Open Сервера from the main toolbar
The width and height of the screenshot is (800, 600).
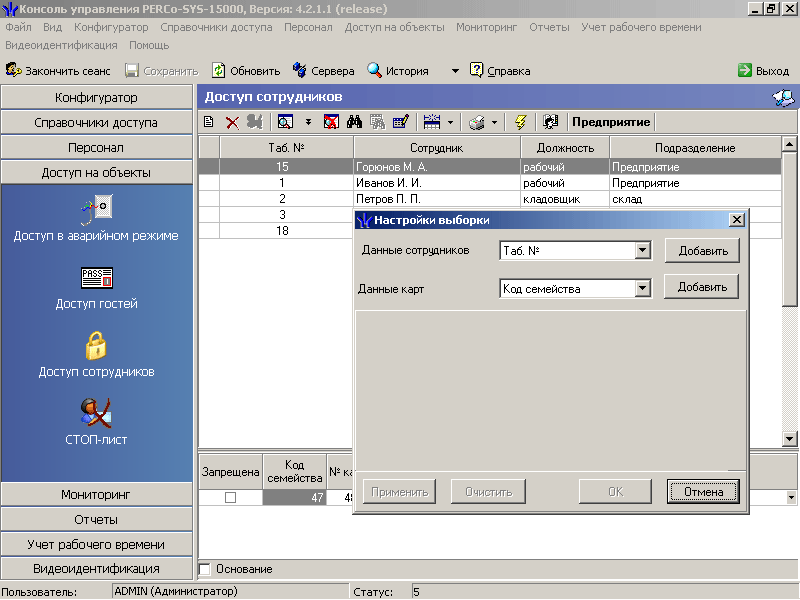[x=323, y=70]
